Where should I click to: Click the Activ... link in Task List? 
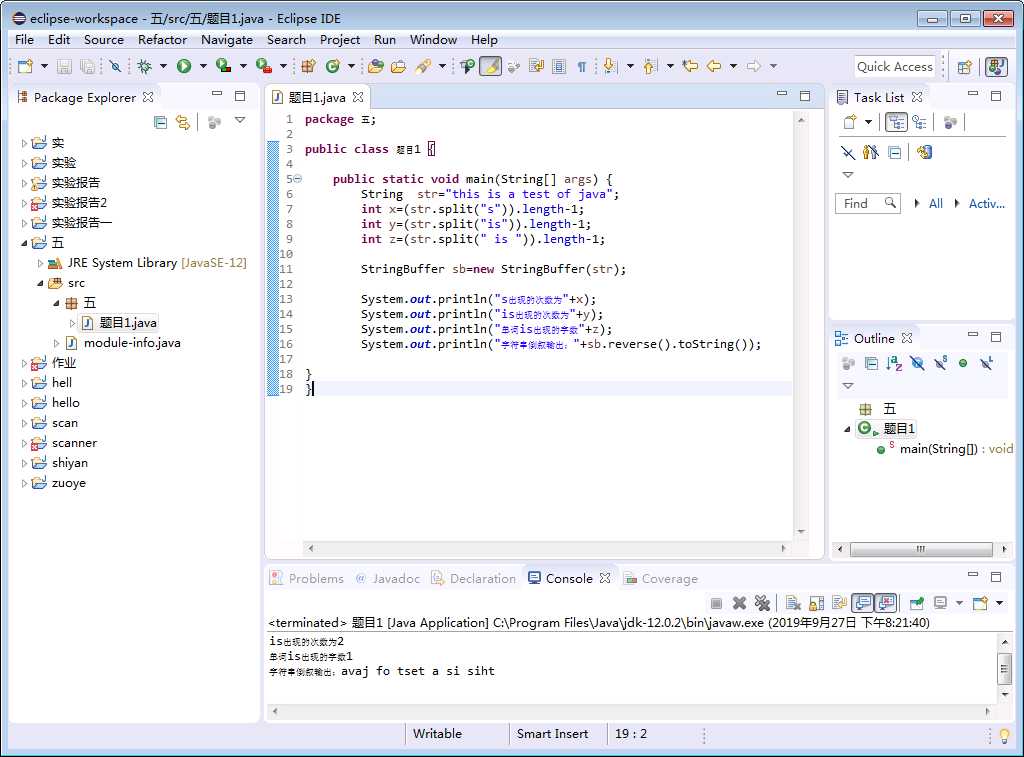click(x=986, y=204)
